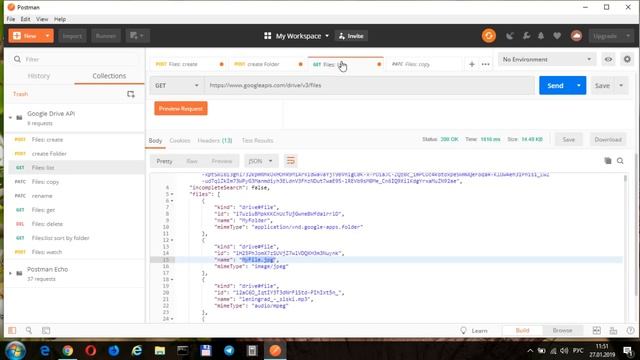Screen dimensions: 640x360
Task: Open the New button dropdown arrow
Action: 47,36
